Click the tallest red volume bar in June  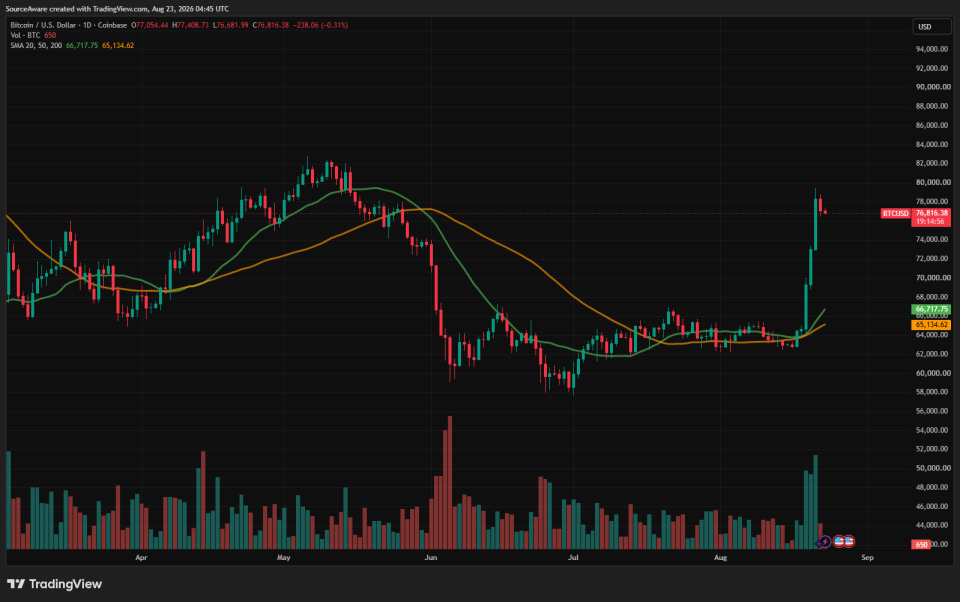450,483
